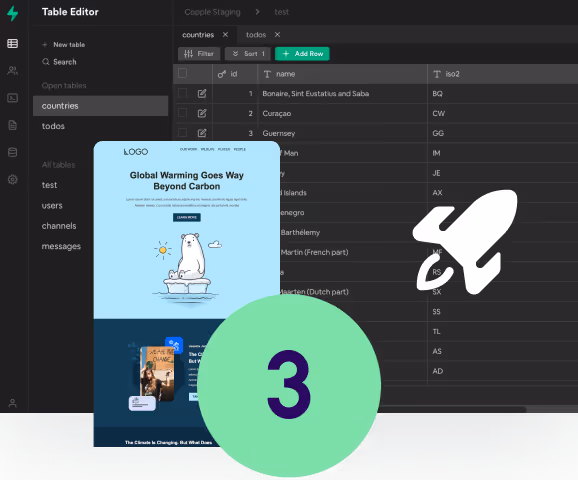
Task: Select countries in Open tables
Action: coord(100,106)
